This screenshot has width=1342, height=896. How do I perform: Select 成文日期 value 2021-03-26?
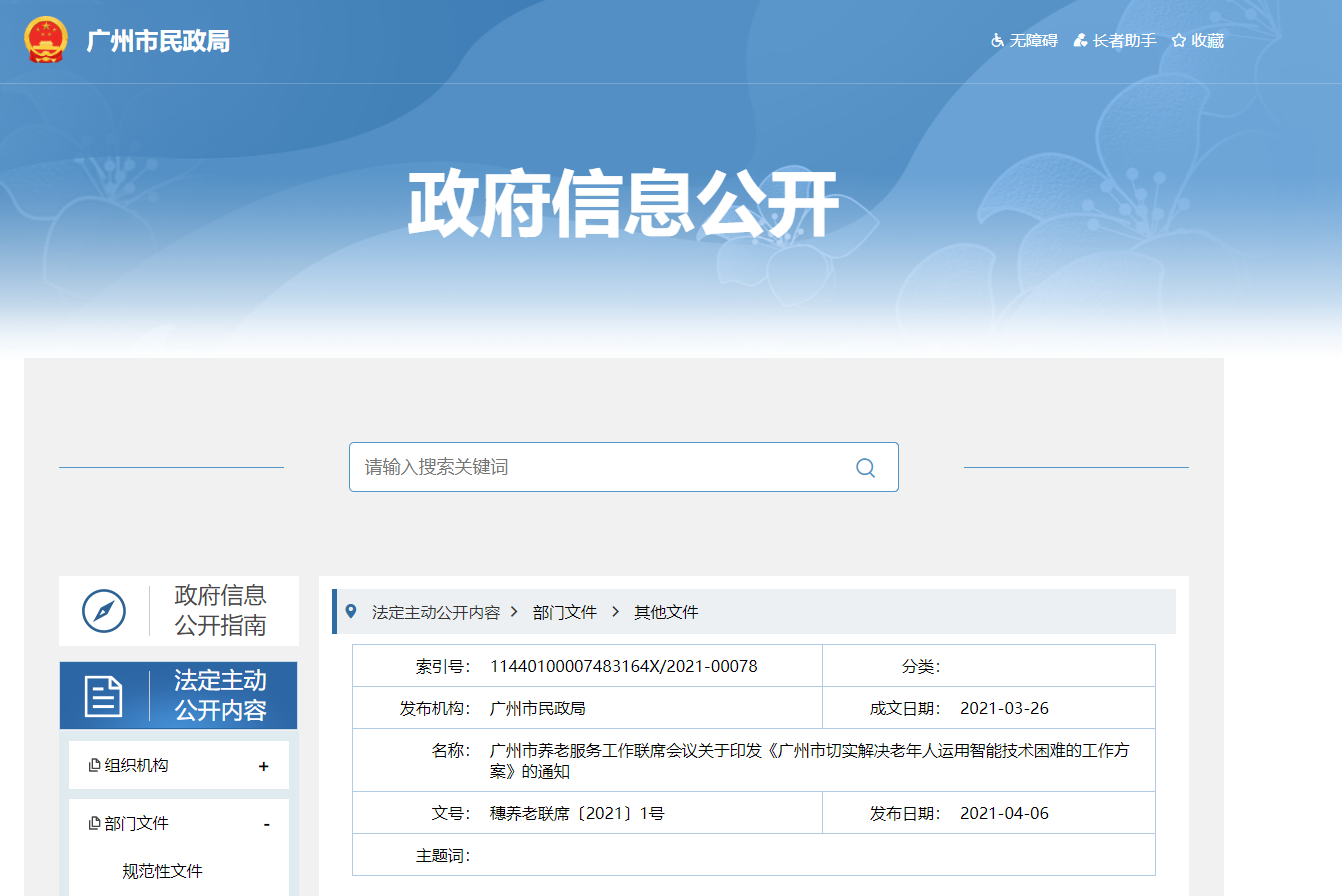(x=1004, y=709)
